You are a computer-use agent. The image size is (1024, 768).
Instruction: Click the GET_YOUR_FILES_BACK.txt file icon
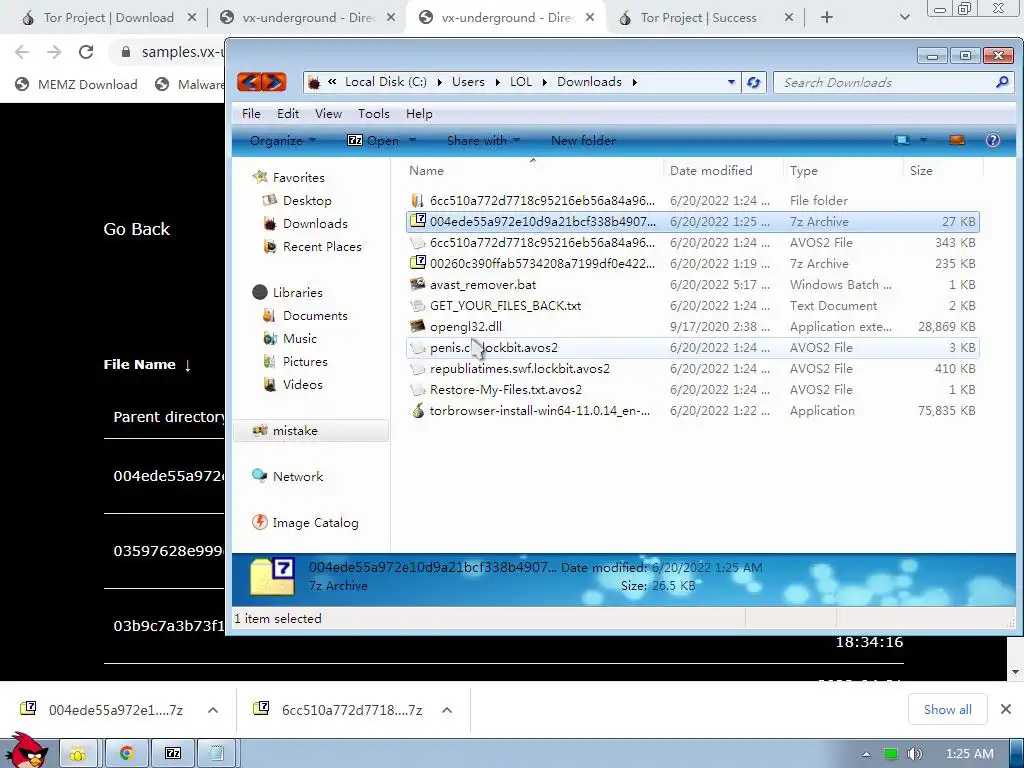[417, 305]
